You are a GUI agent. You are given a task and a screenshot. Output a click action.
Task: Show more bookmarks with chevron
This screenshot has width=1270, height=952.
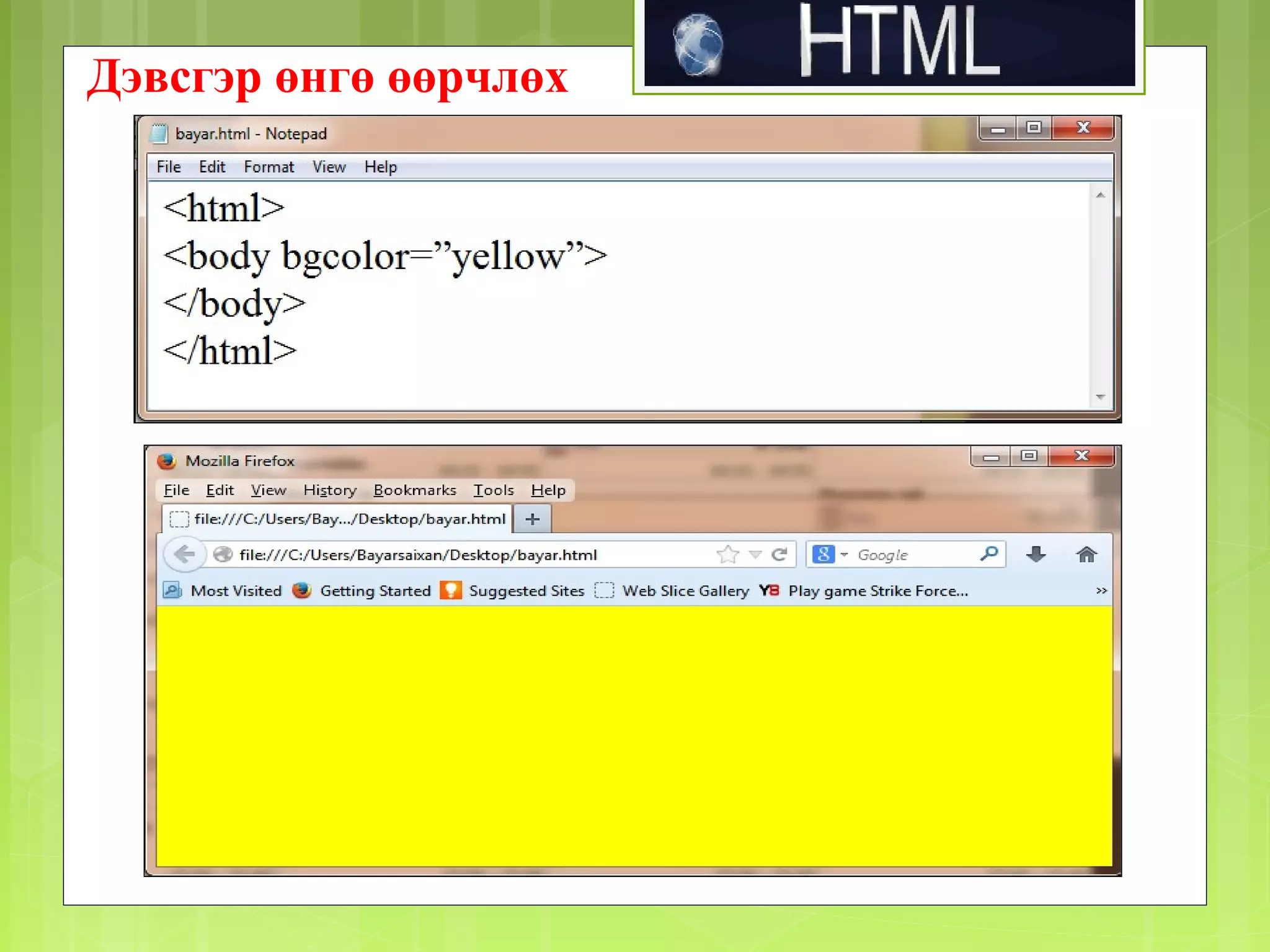(1101, 591)
